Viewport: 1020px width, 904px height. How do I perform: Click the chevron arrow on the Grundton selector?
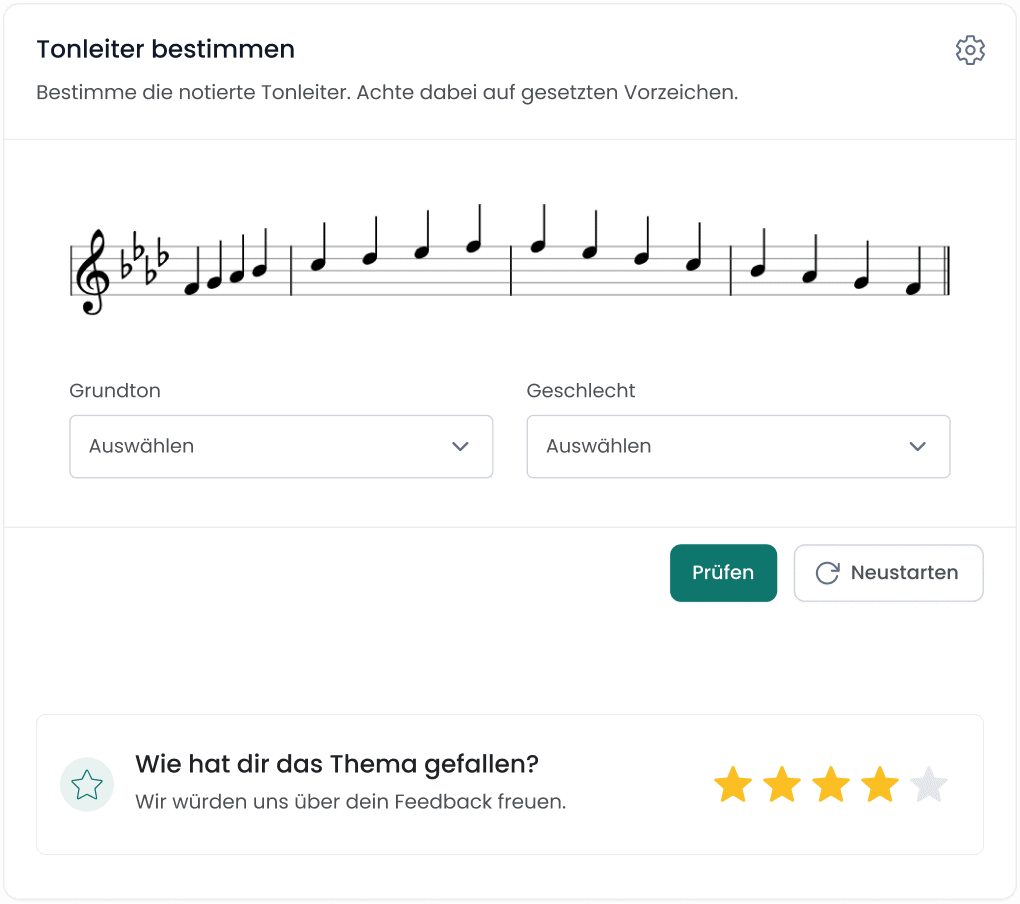[461, 447]
